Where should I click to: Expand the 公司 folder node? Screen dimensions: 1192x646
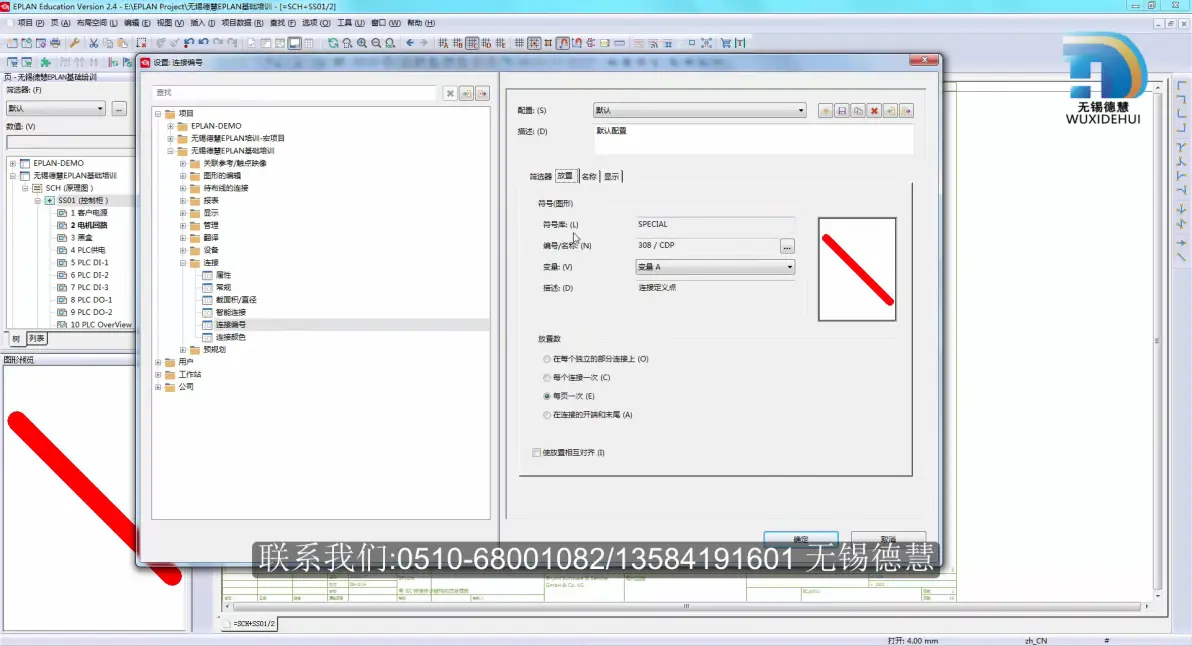tap(158, 387)
